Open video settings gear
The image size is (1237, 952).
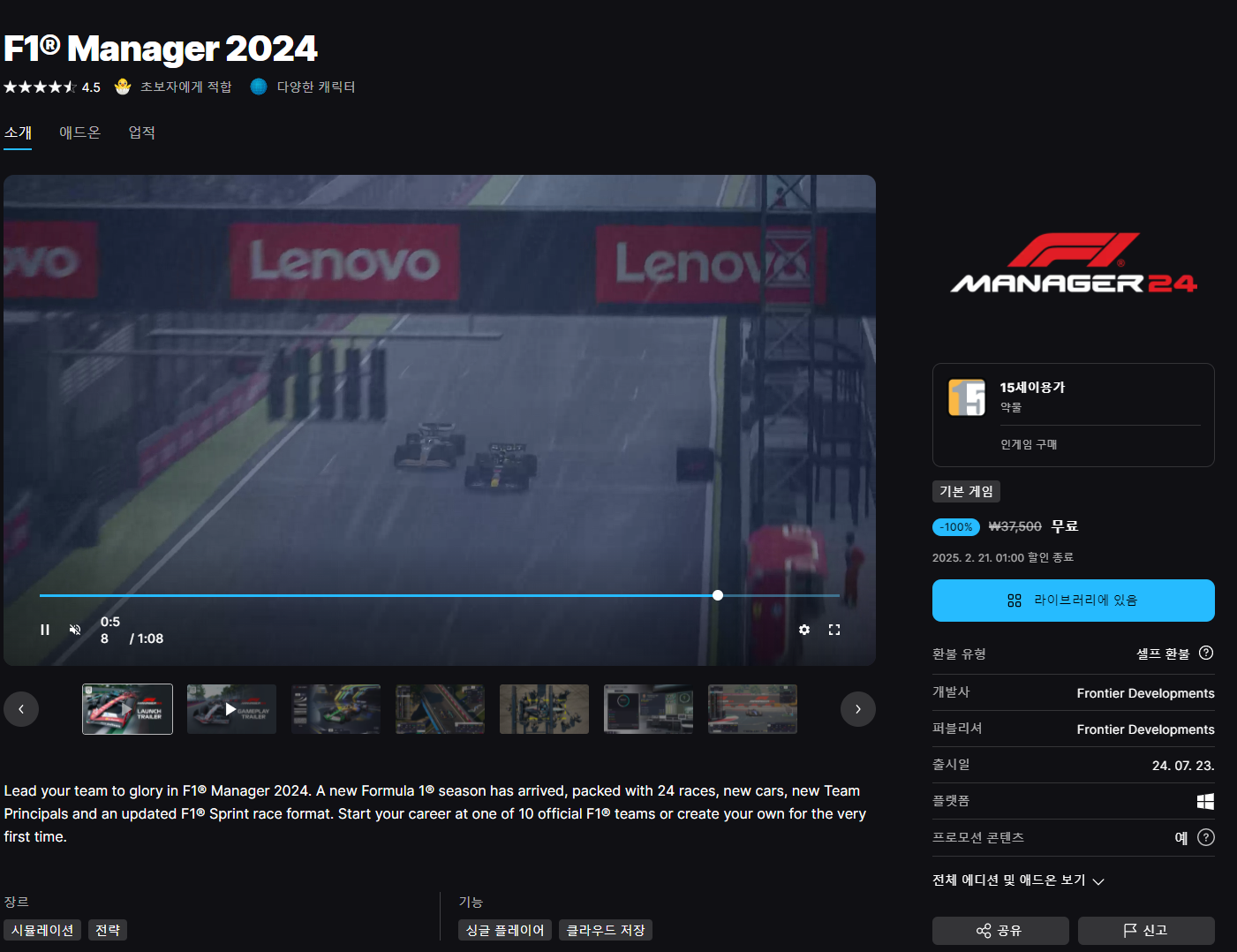[x=804, y=630]
